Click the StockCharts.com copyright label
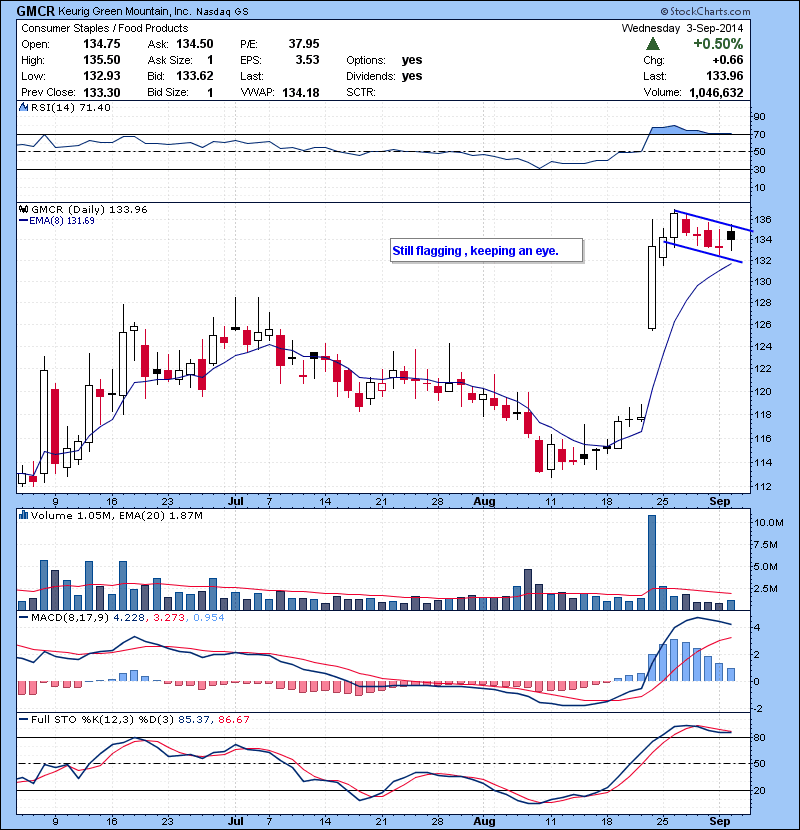Viewport: 800px width, 830px height. pyautogui.click(x=705, y=11)
